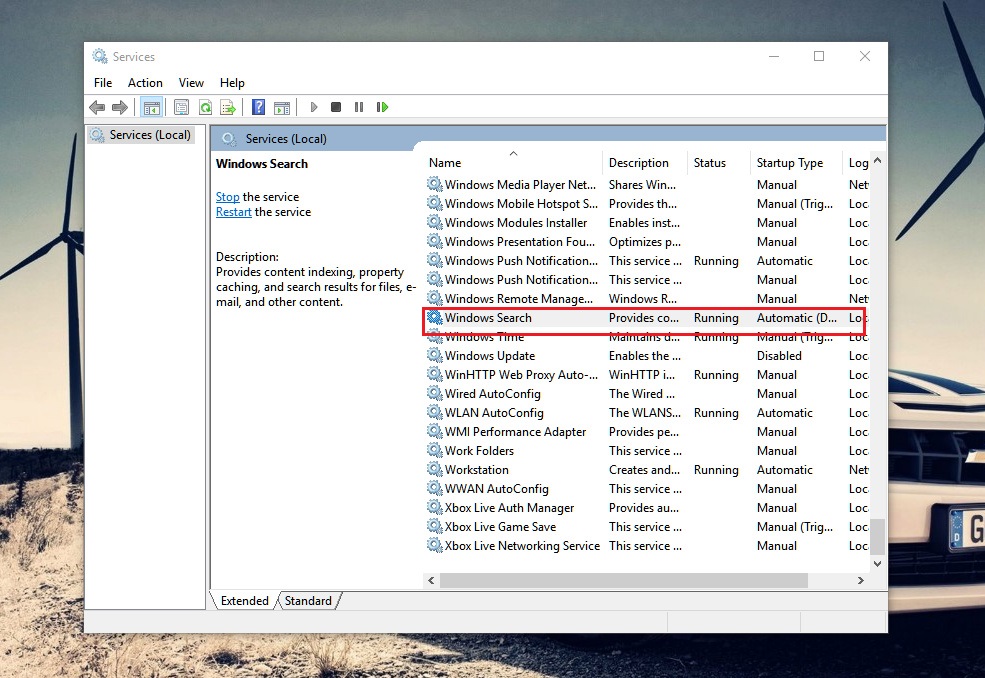Click the vertical scrollbar up arrow
The image size is (985, 678).
[x=878, y=160]
